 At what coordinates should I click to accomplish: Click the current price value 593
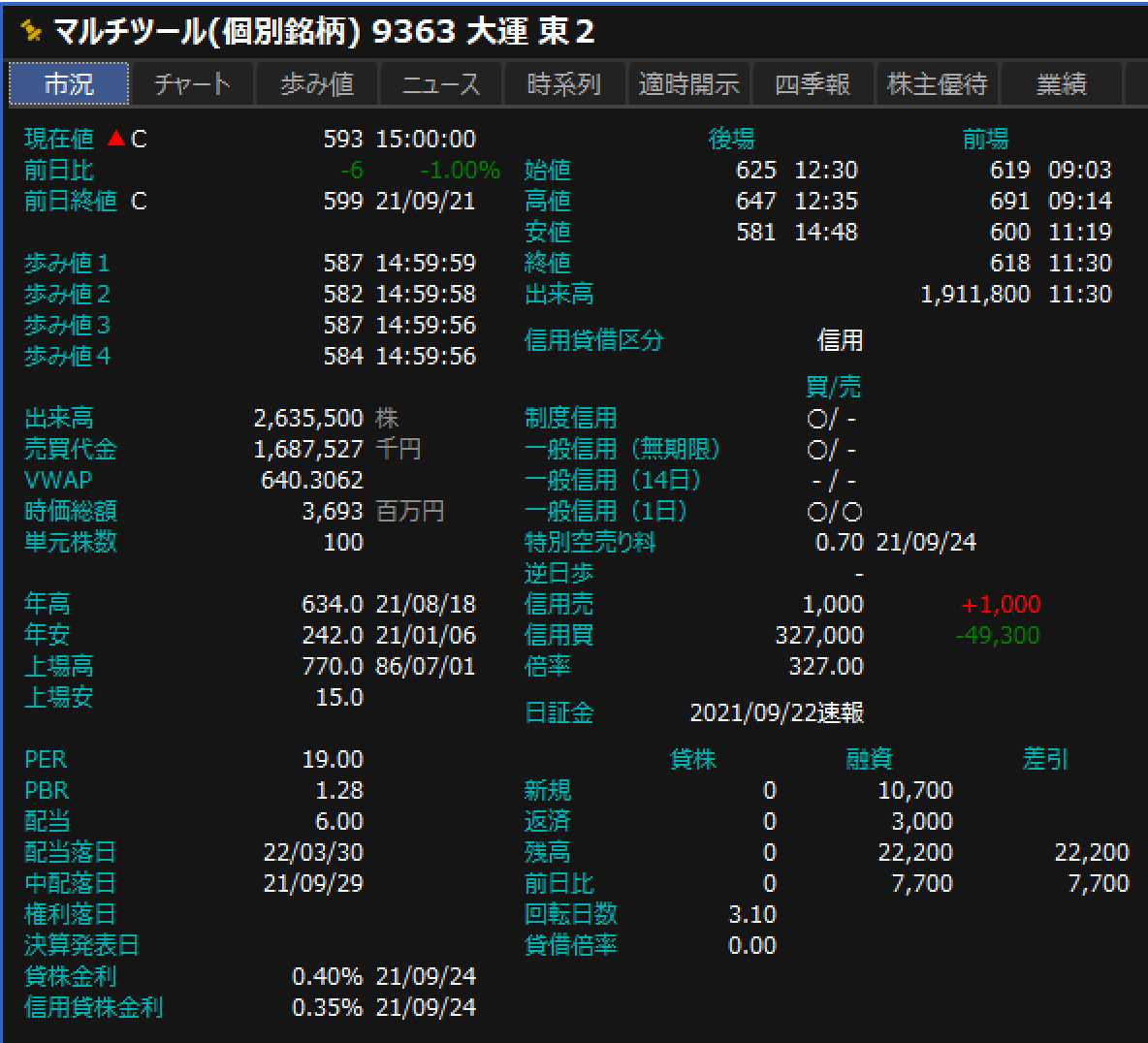(x=342, y=139)
